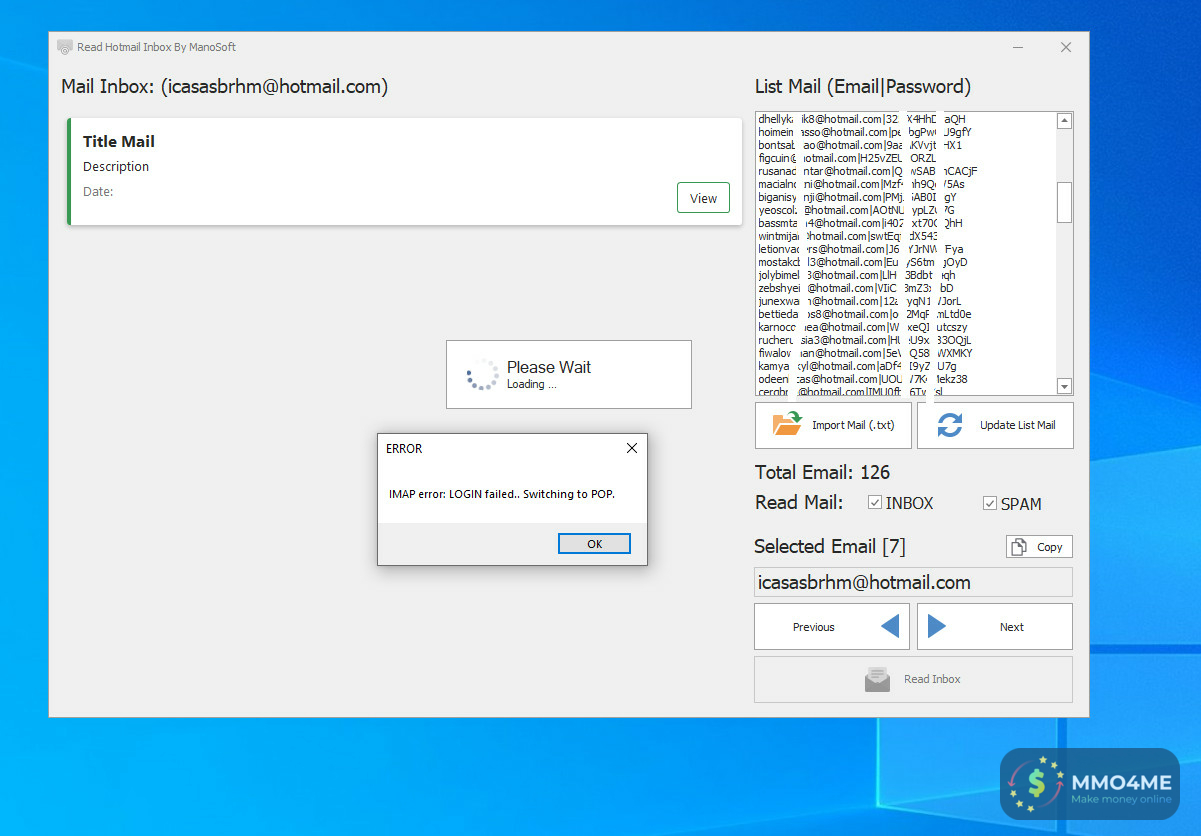Toggle the SPAM checkbox
The image size is (1201, 836).
(x=989, y=502)
